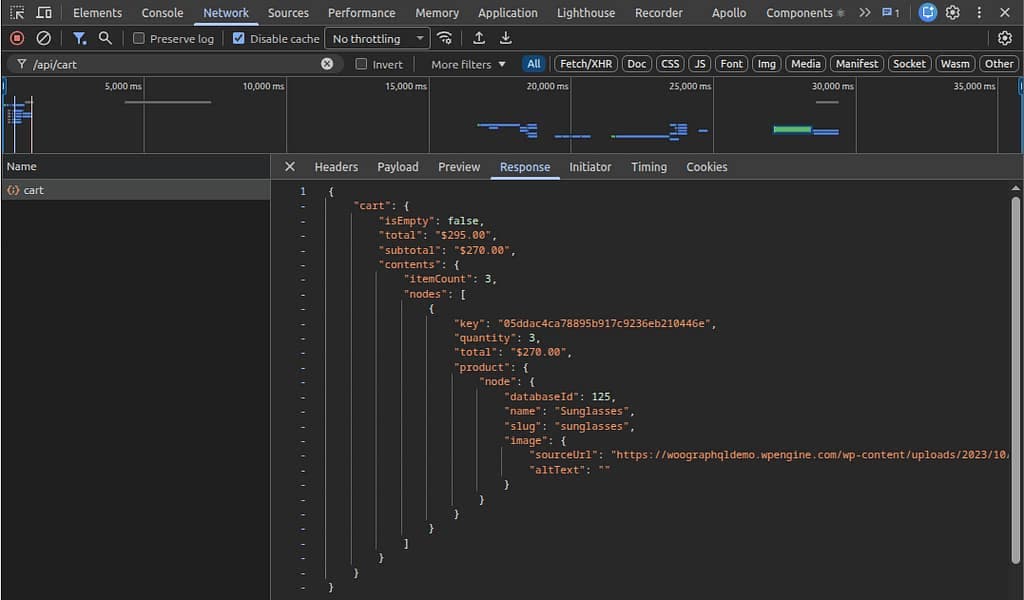The image size is (1024, 600).
Task: Open Network panel settings gear
Action: pos(1004,39)
